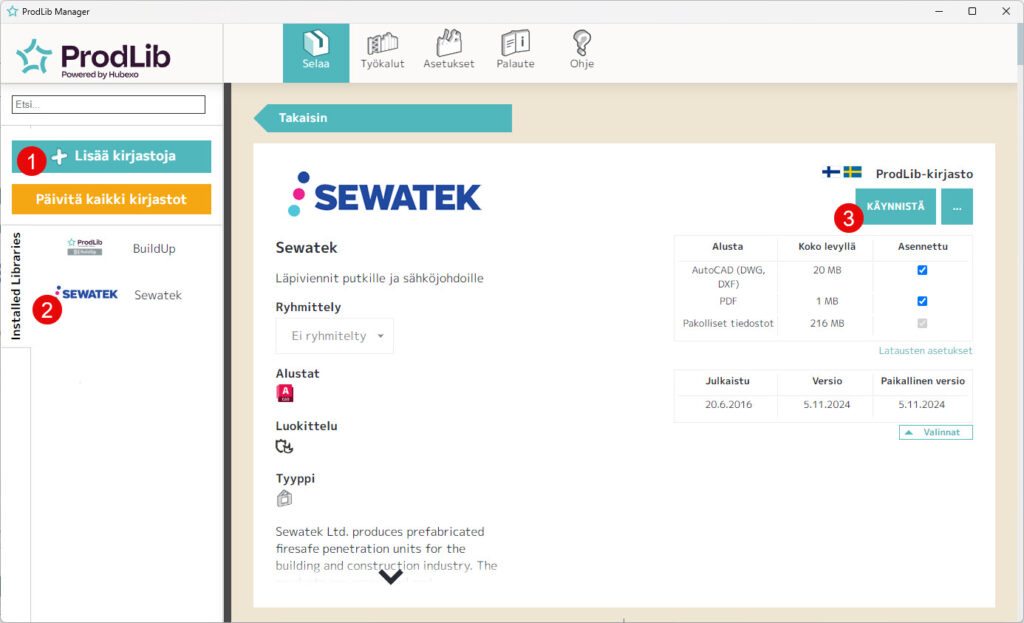The height and width of the screenshot is (623, 1024).
Task: Go back with the Takaisin button
Action: point(383,118)
